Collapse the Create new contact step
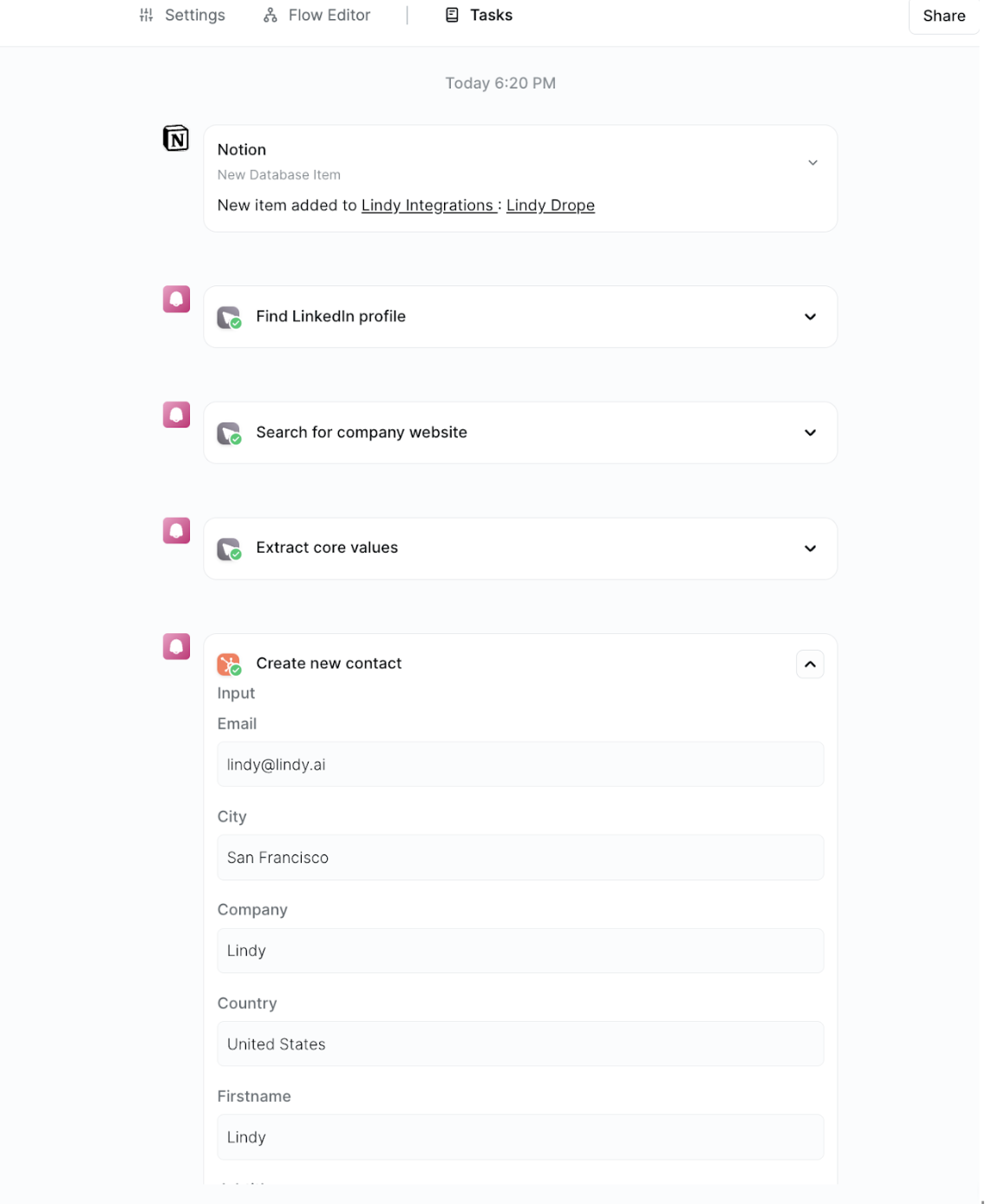 810,664
